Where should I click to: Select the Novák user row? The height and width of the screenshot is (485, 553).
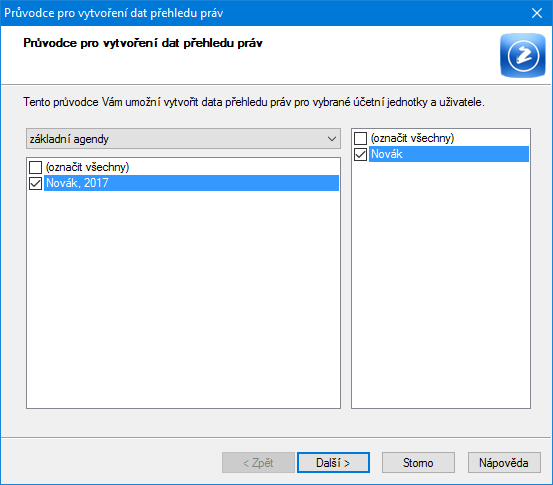pyautogui.click(x=449, y=154)
